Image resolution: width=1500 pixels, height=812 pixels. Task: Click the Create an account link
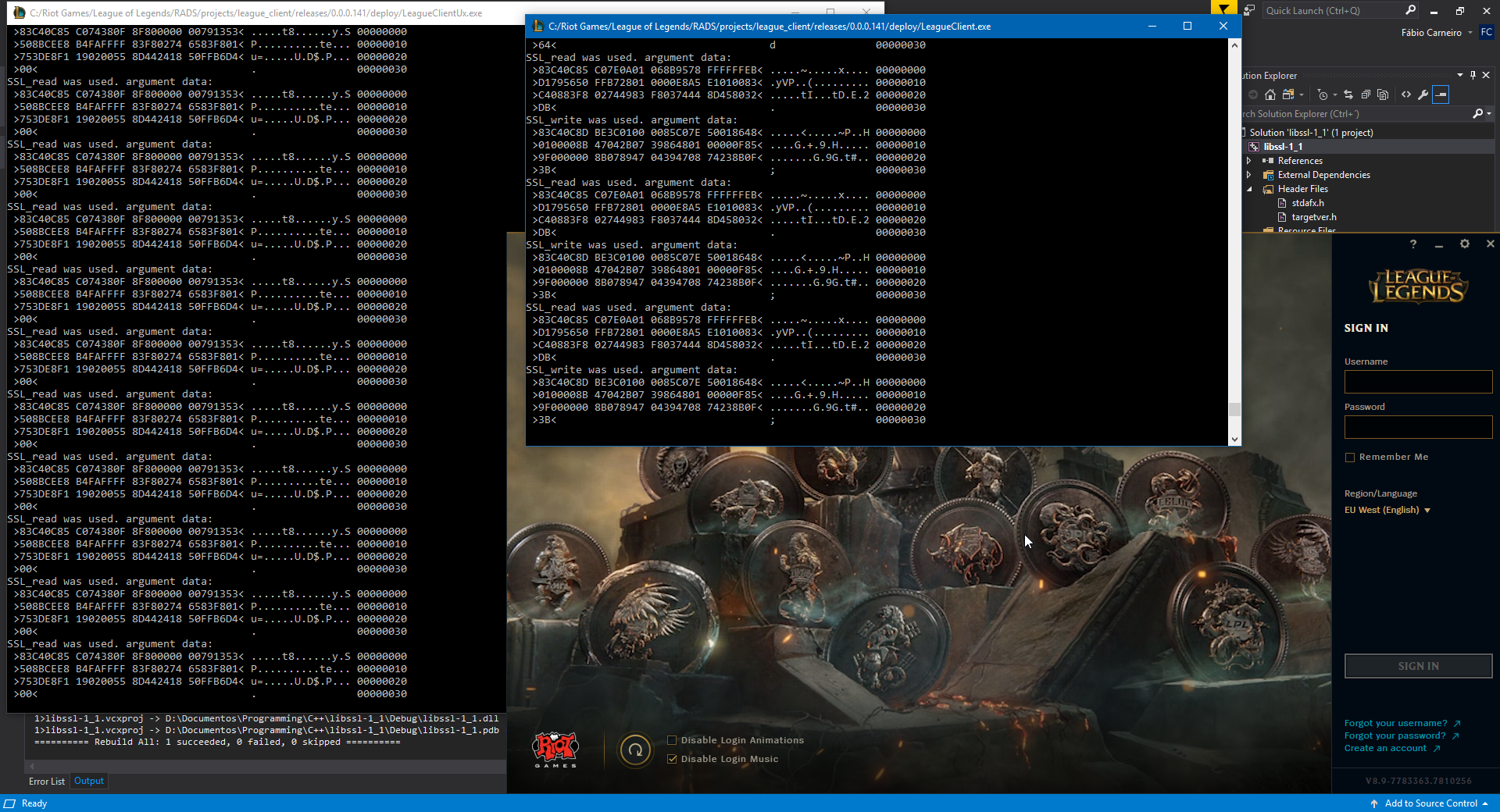(x=1392, y=748)
